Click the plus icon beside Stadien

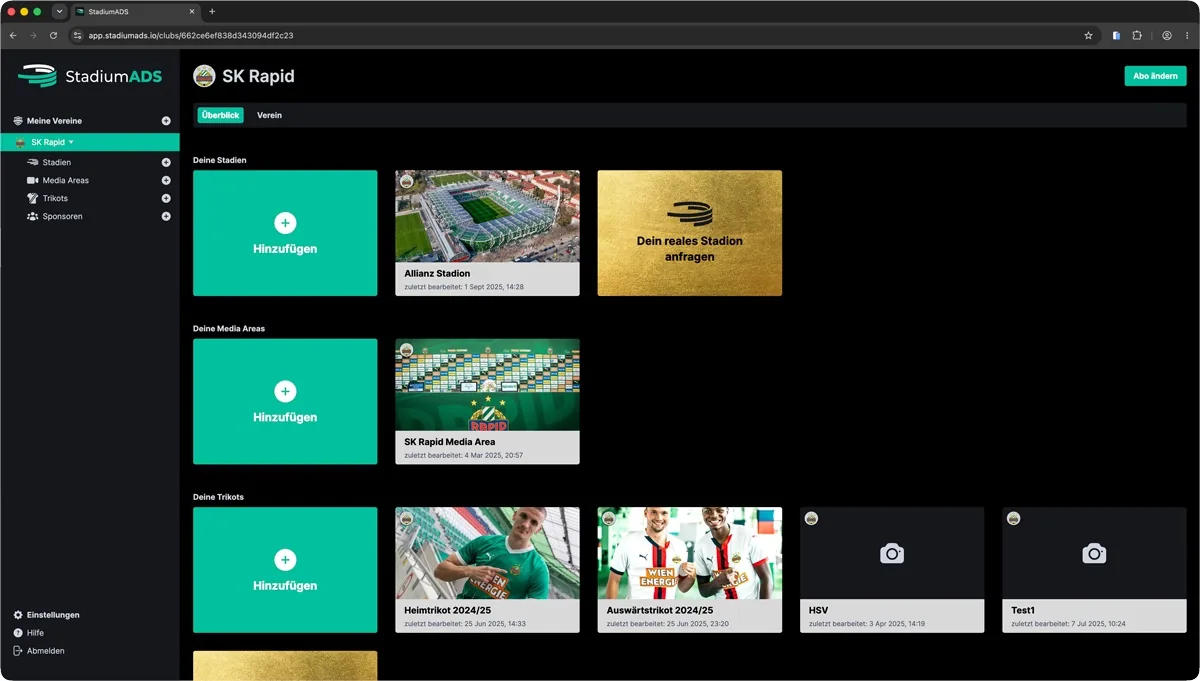[x=166, y=162]
